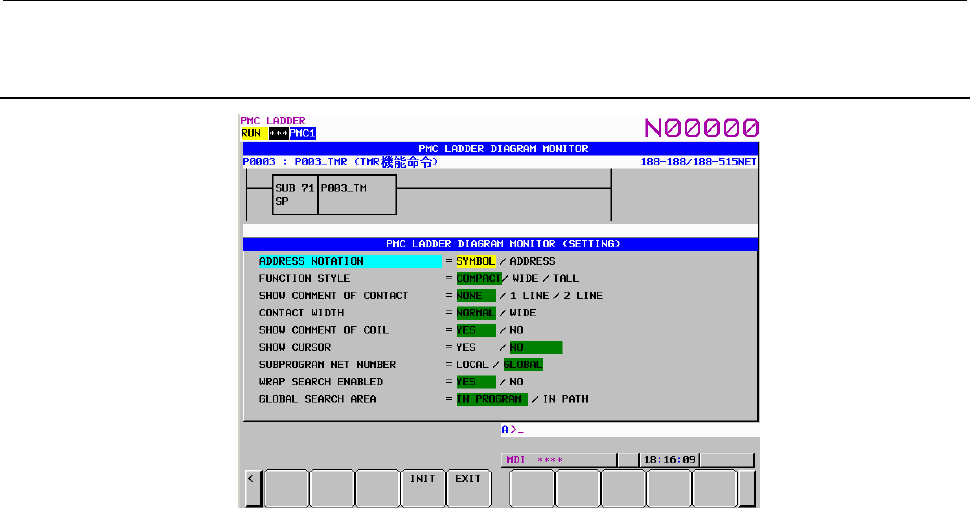This screenshot has height=508, width=970.
Task: Click the PMC LADDER DIAGRAM MONITOR title bar
Action: (500, 149)
